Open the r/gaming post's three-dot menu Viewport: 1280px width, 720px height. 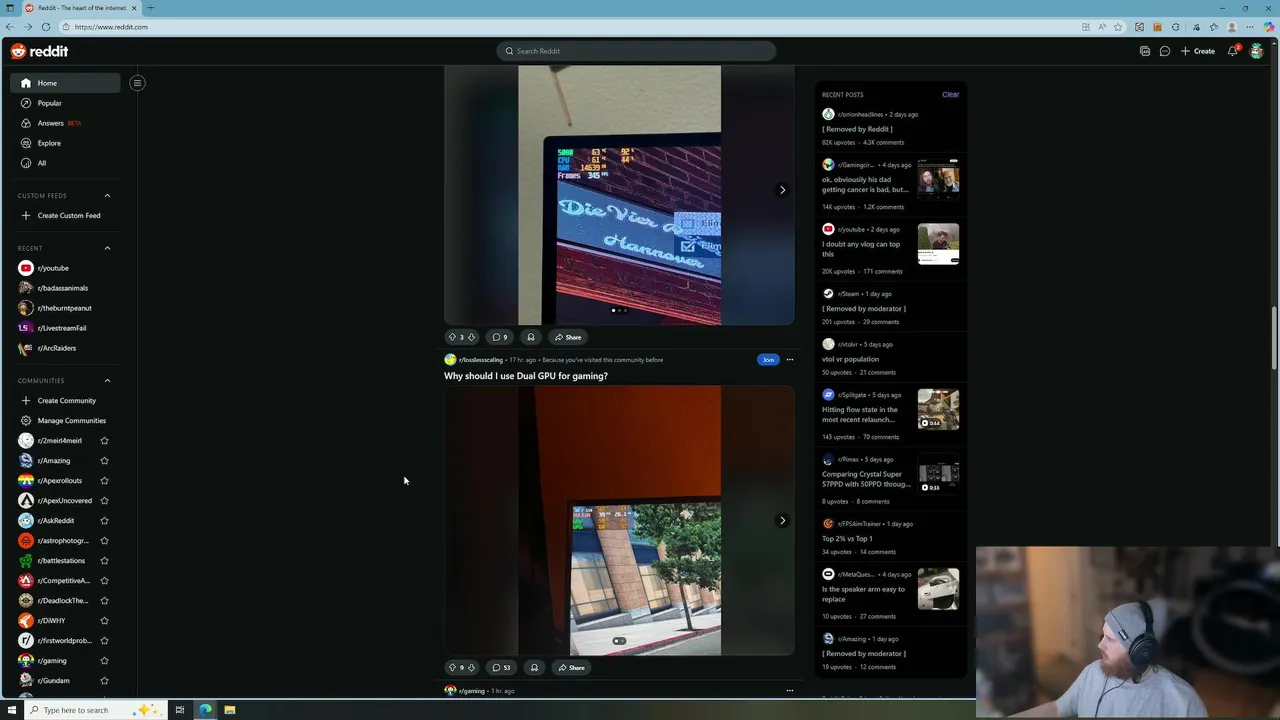click(789, 690)
